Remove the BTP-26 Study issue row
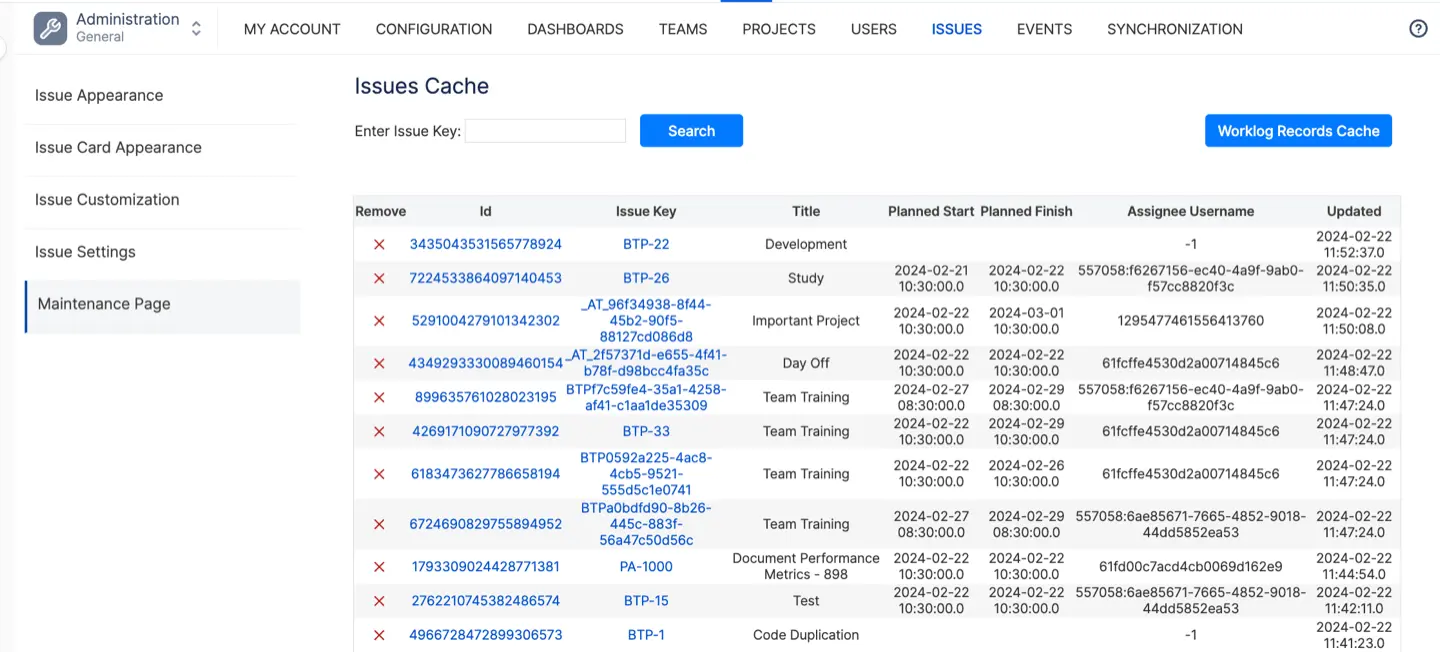The height and width of the screenshot is (652, 1440). pos(379,278)
